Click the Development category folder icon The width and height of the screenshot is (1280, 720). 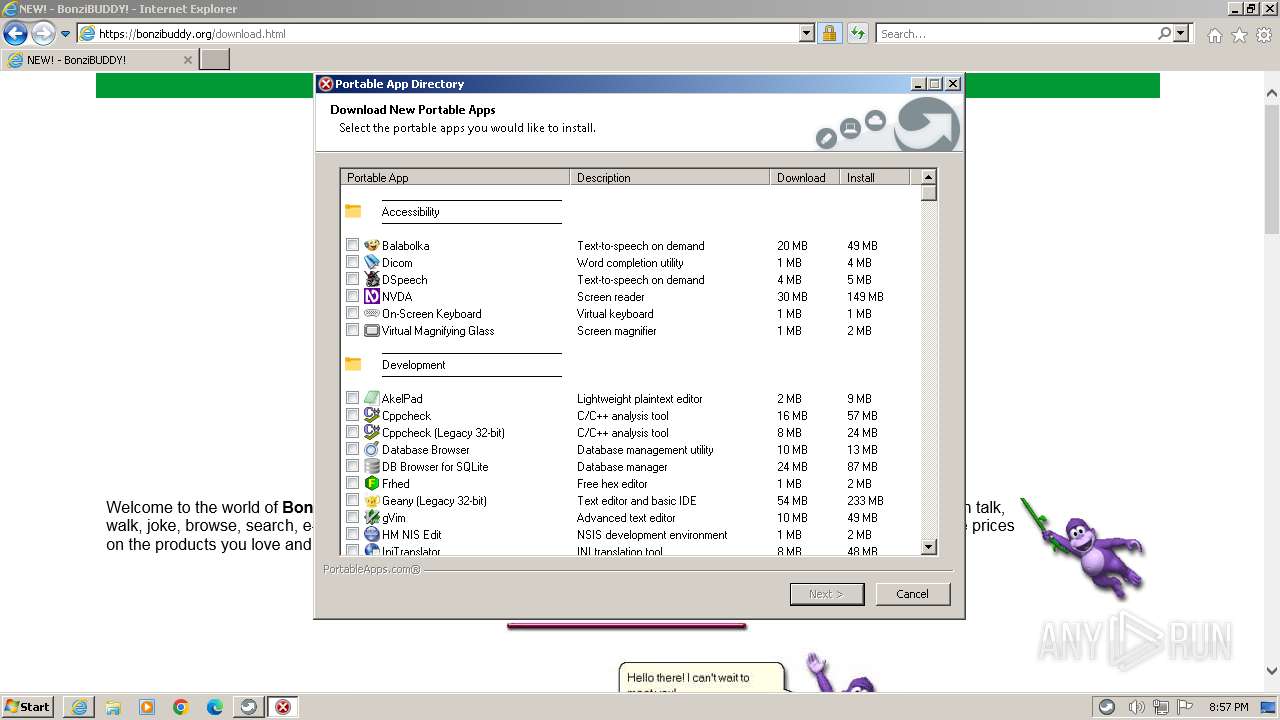tap(353, 364)
